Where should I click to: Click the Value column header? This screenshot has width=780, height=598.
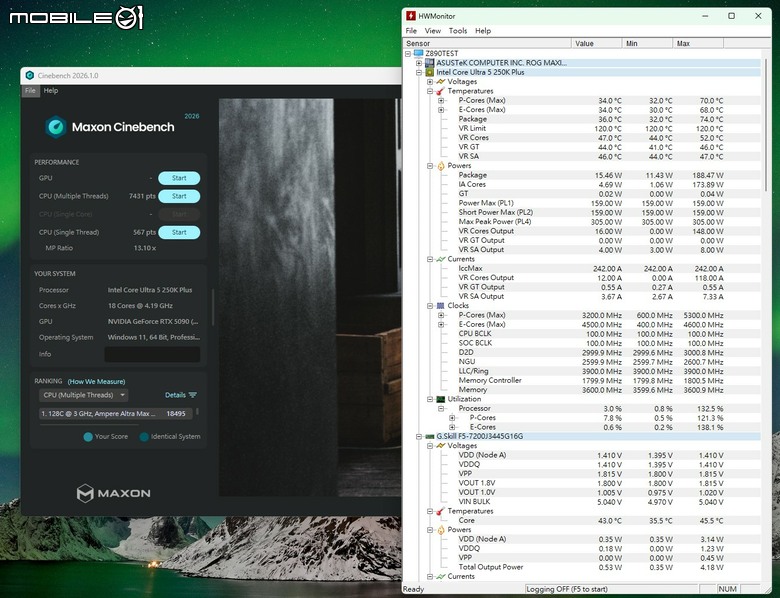[596, 44]
